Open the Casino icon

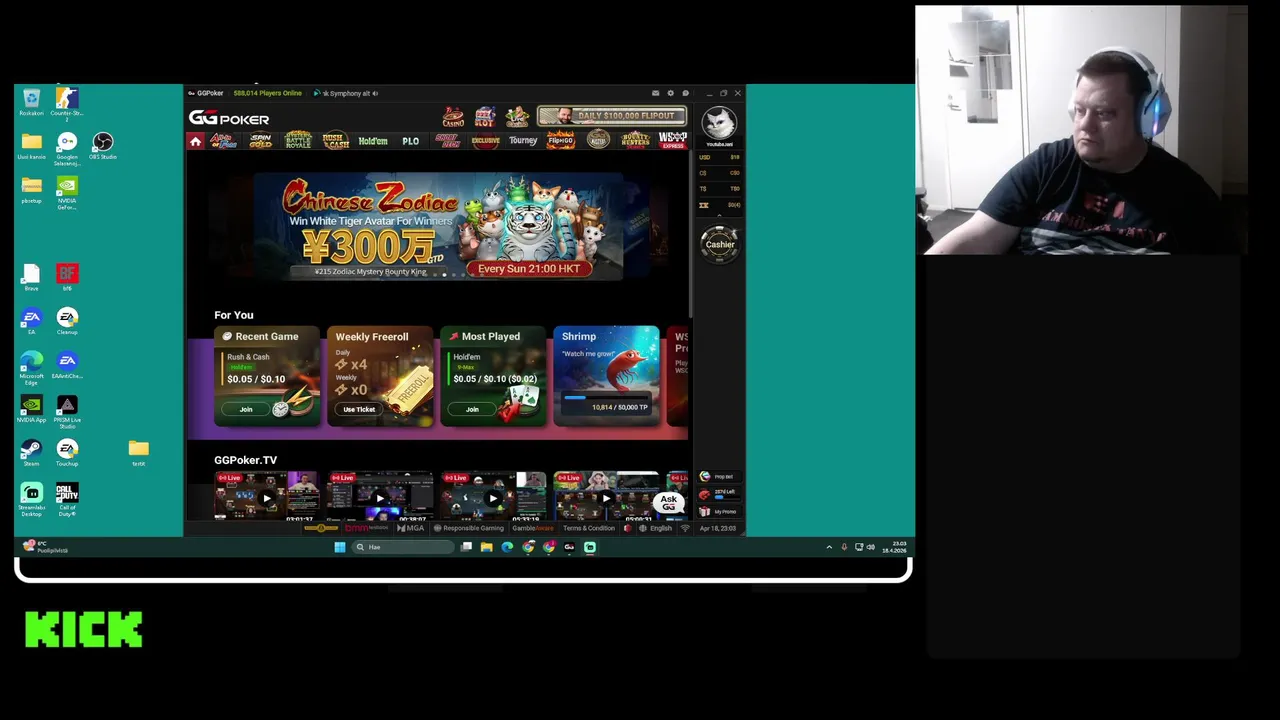pyautogui.click(x=454, y=117)
